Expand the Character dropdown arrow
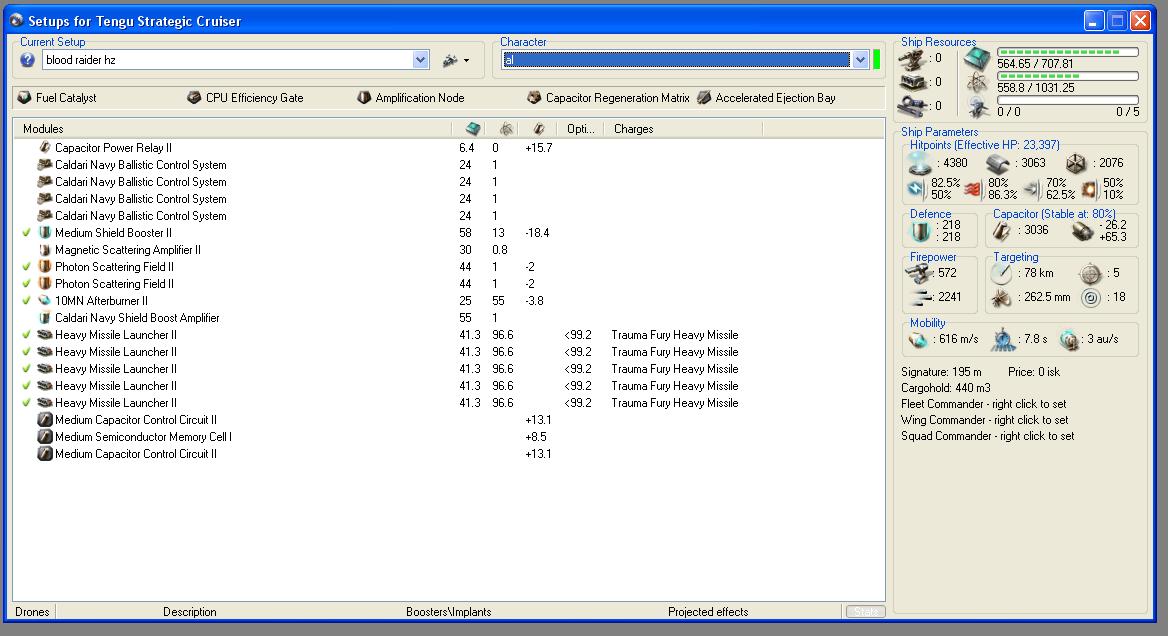1169x636 pixels. pyautogui.click(x=860, y=60)
